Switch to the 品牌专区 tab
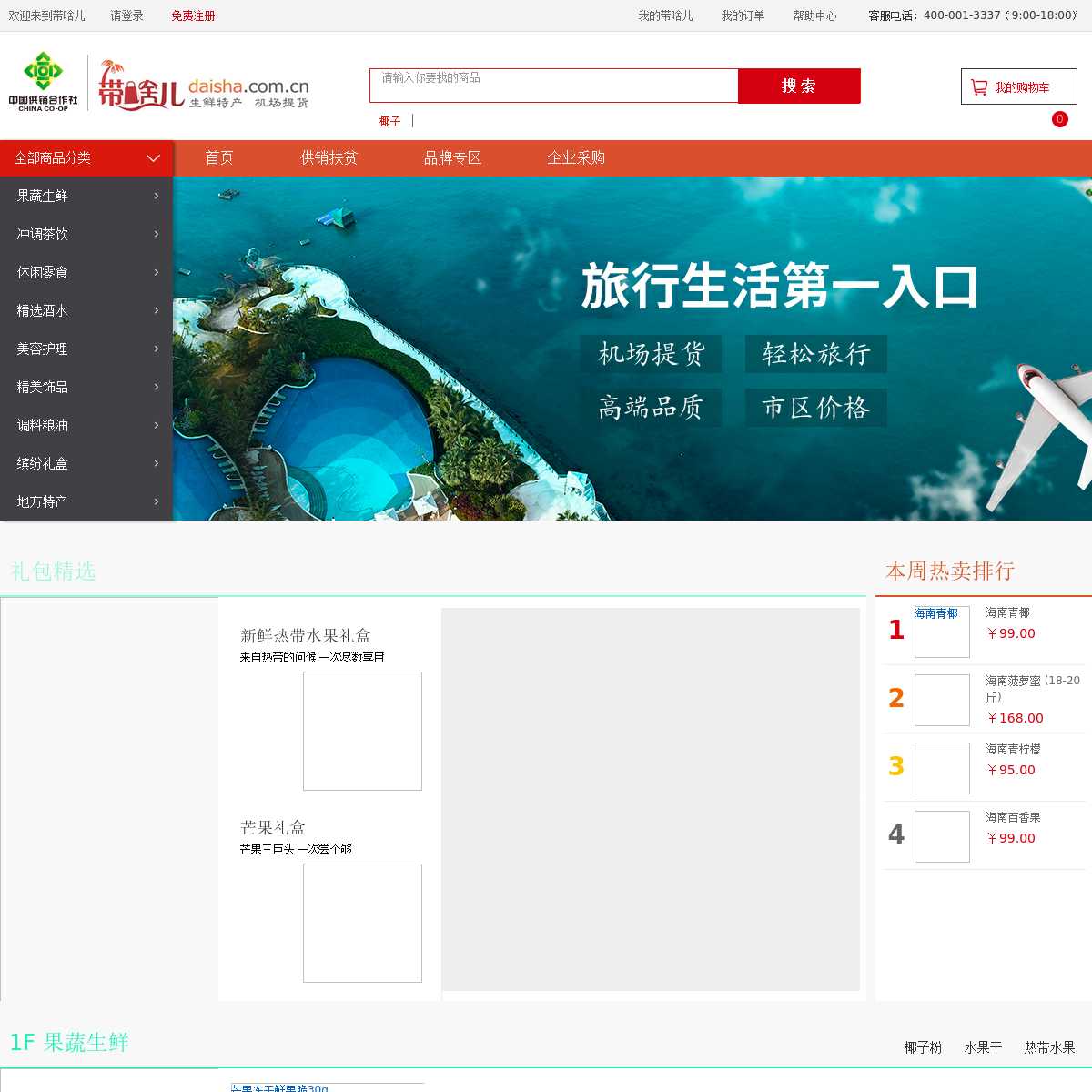 click(x=452, y=158)
